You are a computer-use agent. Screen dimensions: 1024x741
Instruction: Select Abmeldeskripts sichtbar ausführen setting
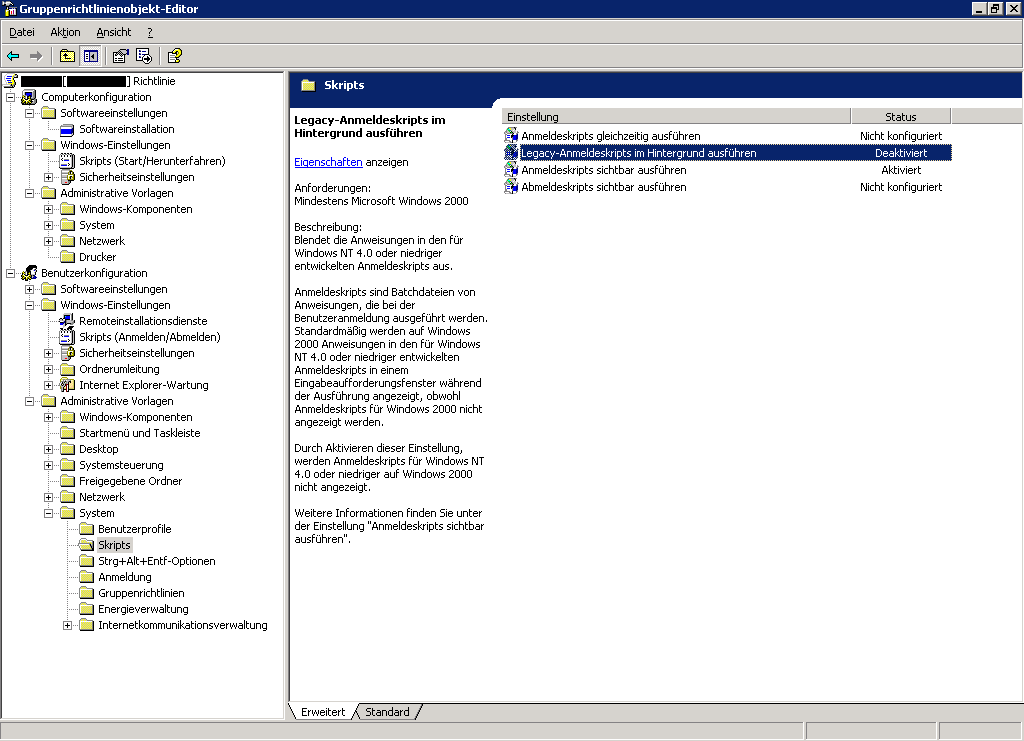(603, 187)
